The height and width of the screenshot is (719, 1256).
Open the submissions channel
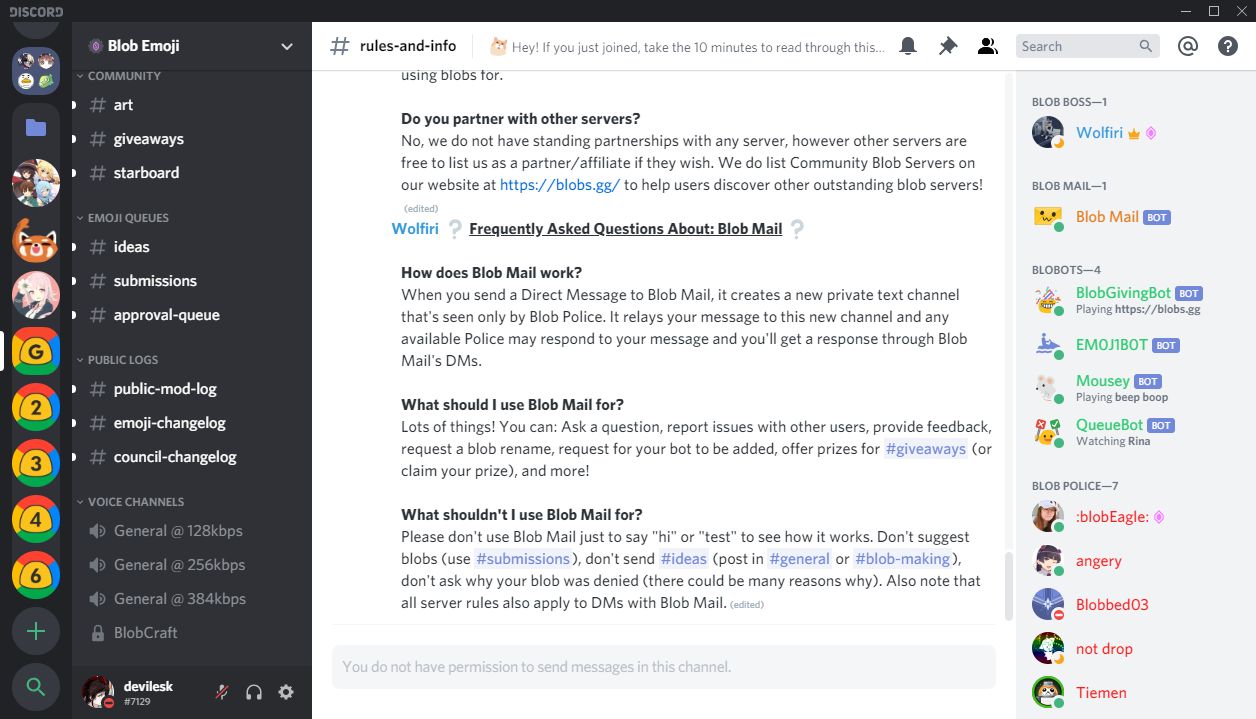pyautogui.click(x=155, y=280)
